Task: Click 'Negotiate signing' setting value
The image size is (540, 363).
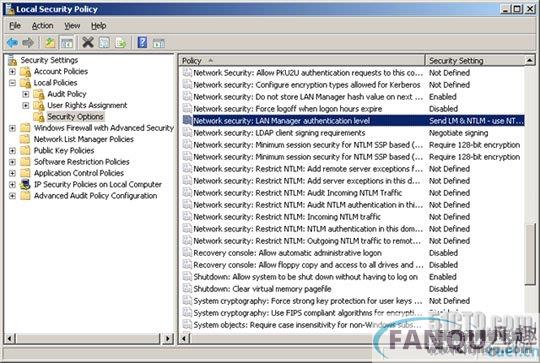Action: pos(458,133)
